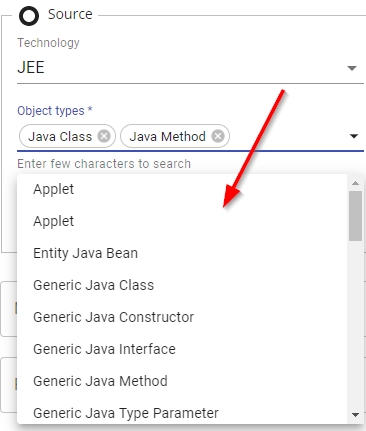Click the scrollbar up arrow
Viewport: 366px width, 431px height.
355,183
